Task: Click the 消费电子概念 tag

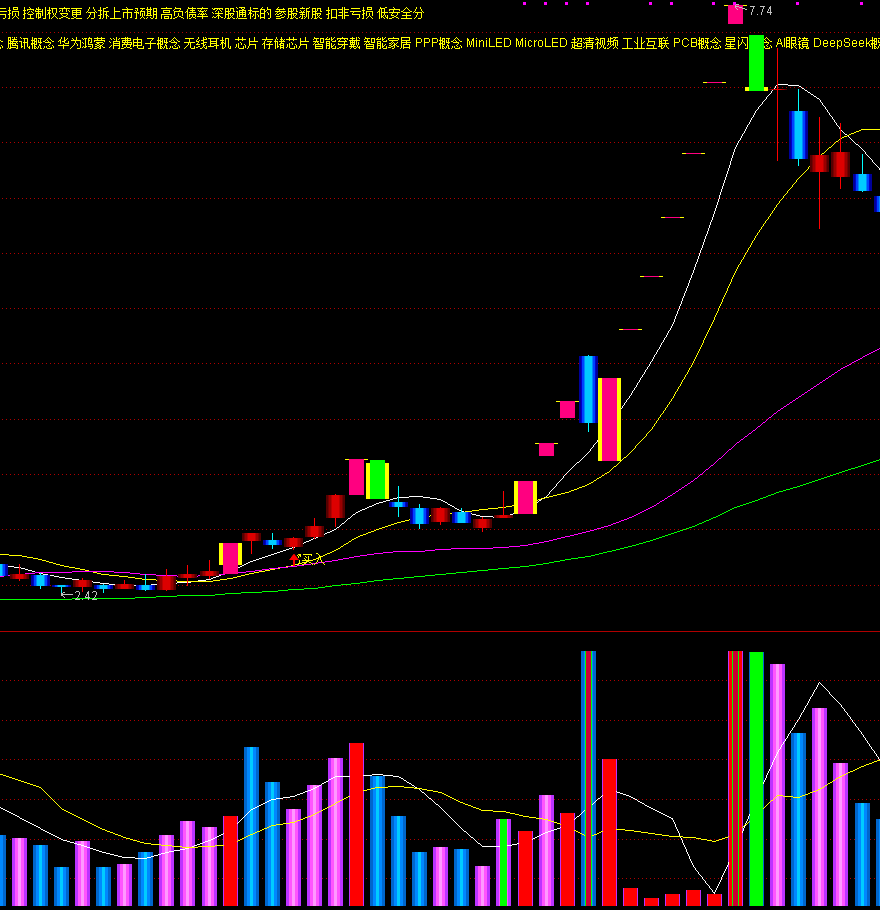Action: point(144,44)
